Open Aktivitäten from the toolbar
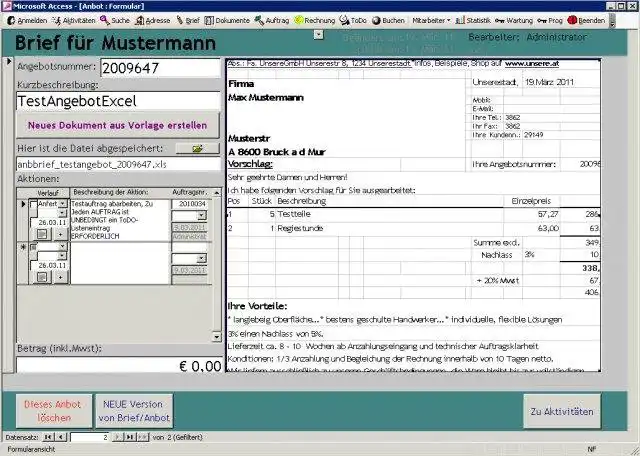 click(x=74, y=20)
